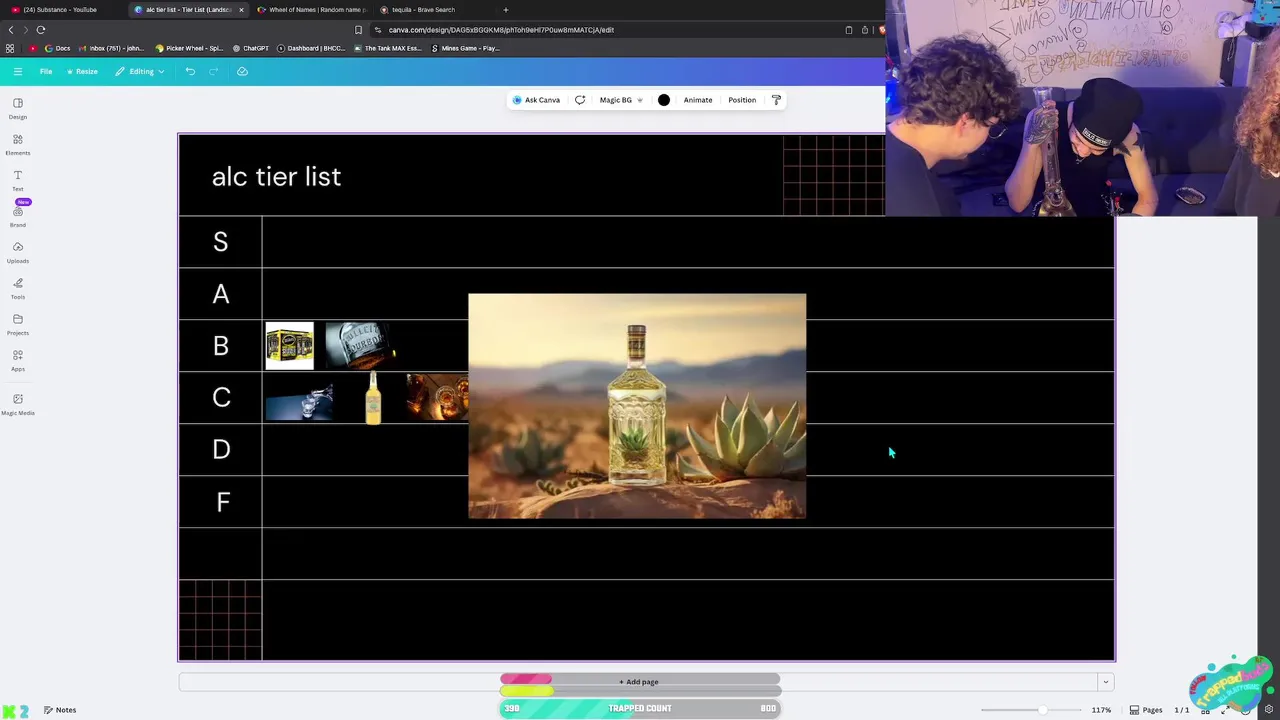Switch to the Wheel of Names tab
This screenshot has height=720, width=1280.
click(312, 10)
